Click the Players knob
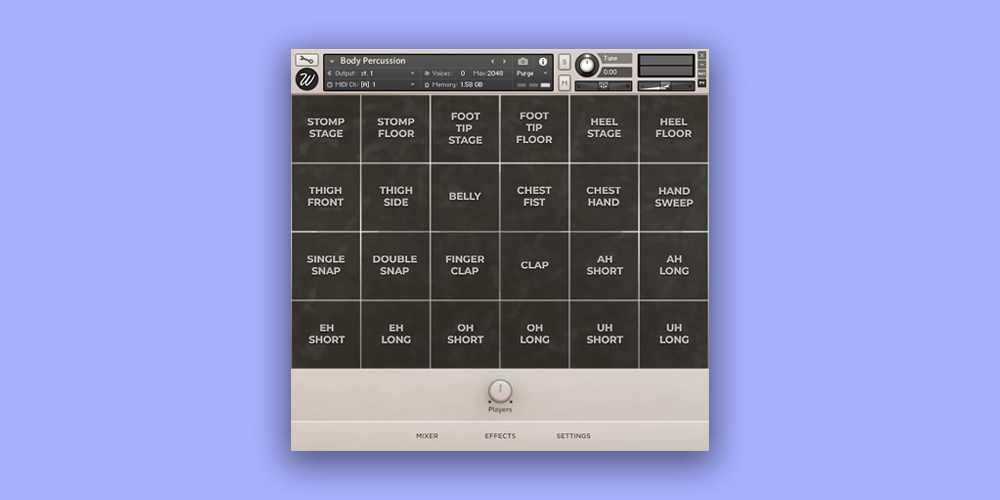The image size is (1000, 500). [500, 390]
